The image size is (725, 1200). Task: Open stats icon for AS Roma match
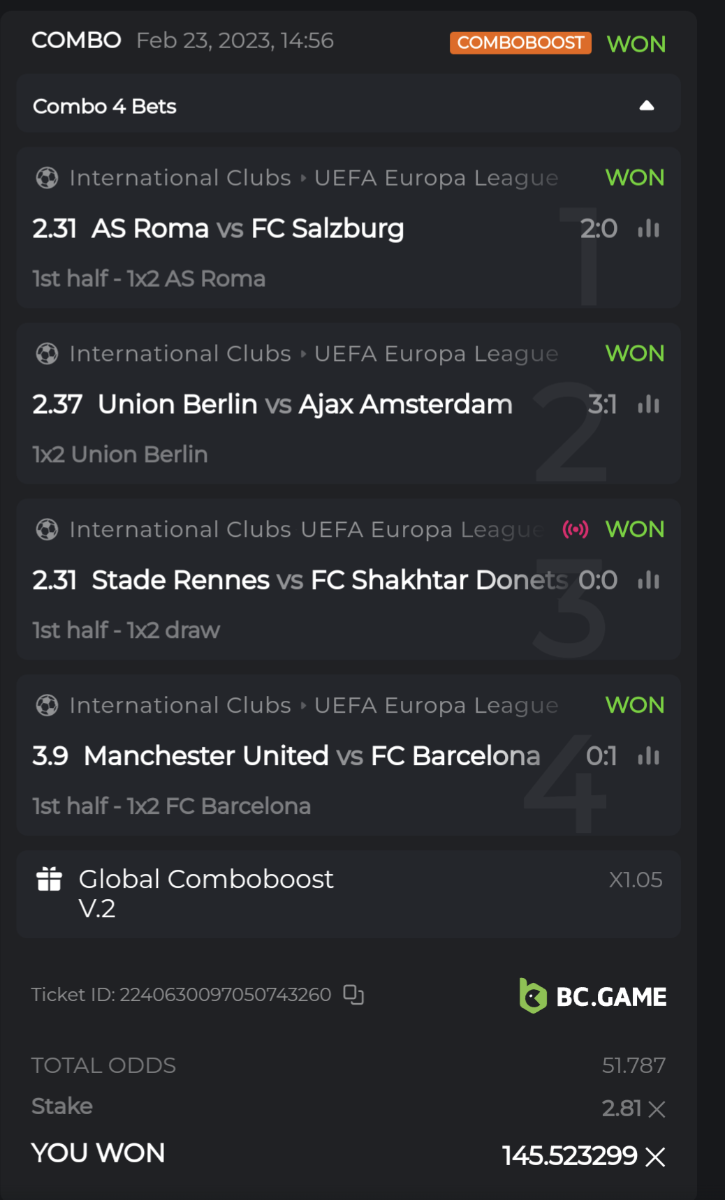[649, 229]
